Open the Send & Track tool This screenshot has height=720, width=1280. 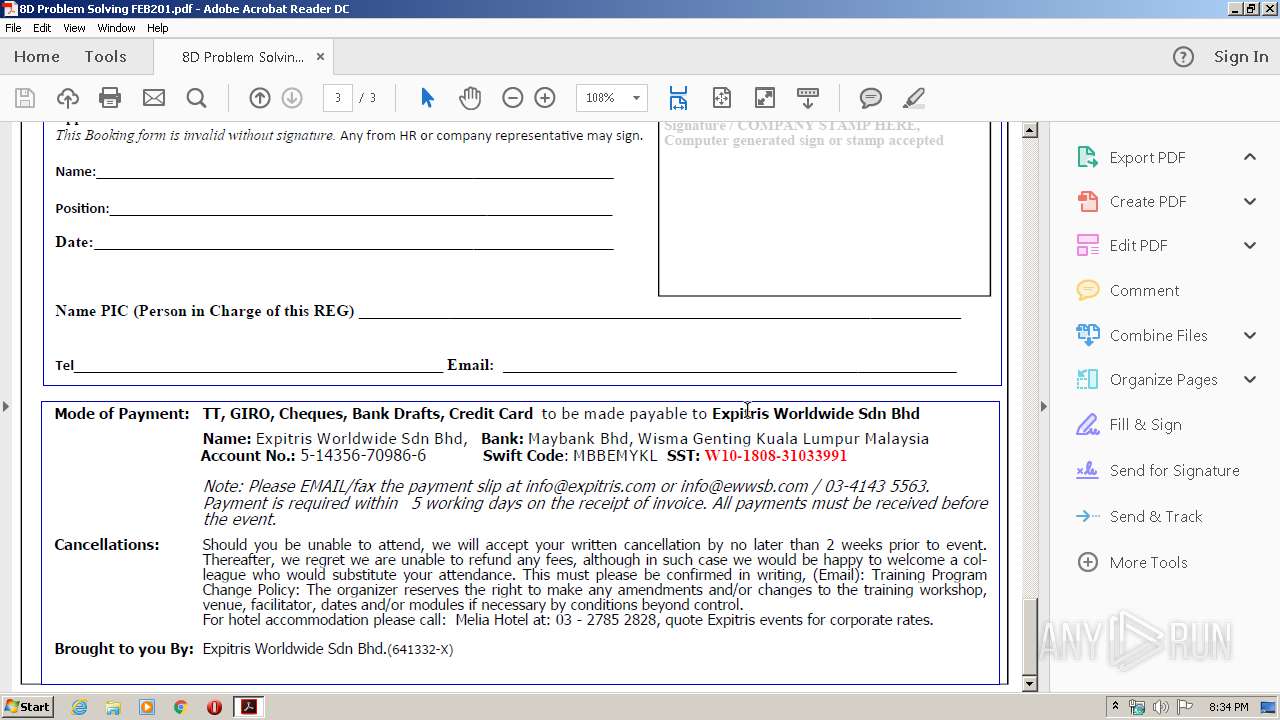point(1155,516)
